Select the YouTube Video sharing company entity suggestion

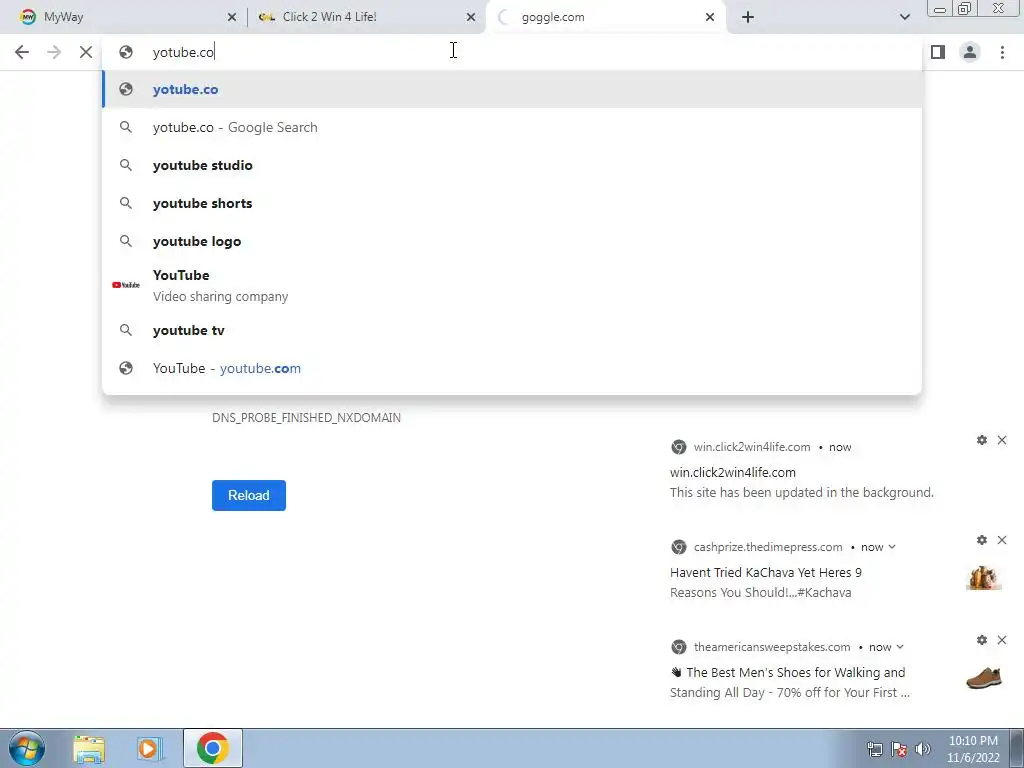pyautogui.click(x=512, y=285)
